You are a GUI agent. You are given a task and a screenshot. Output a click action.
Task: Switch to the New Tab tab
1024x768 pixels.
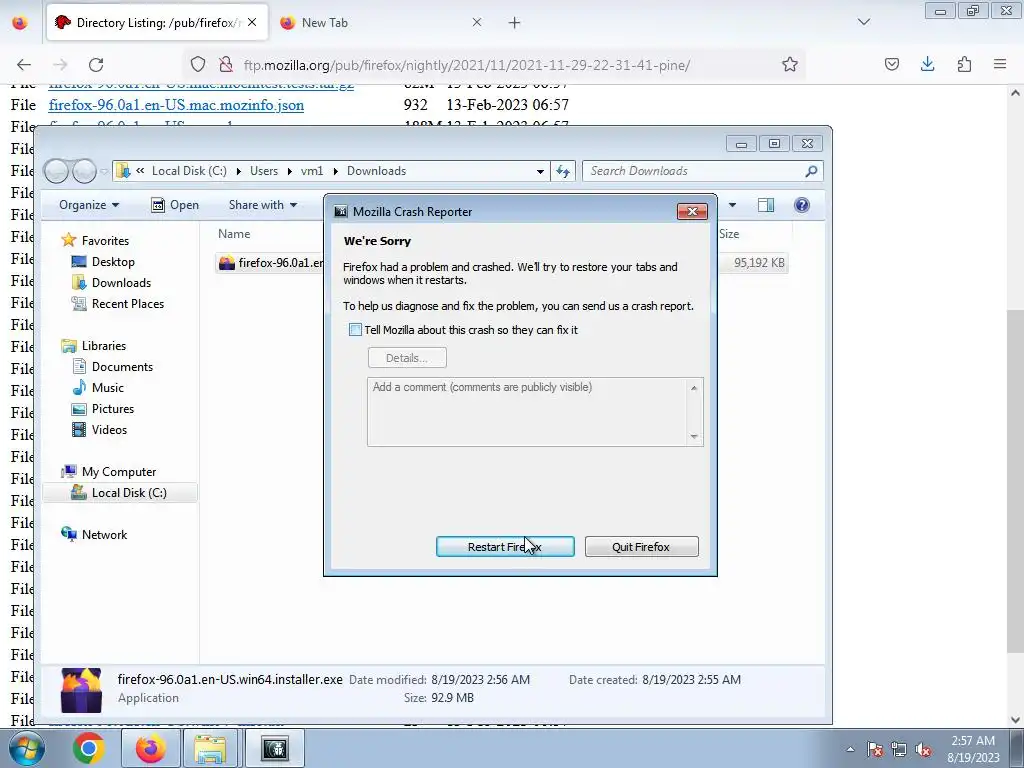(379, 23)
